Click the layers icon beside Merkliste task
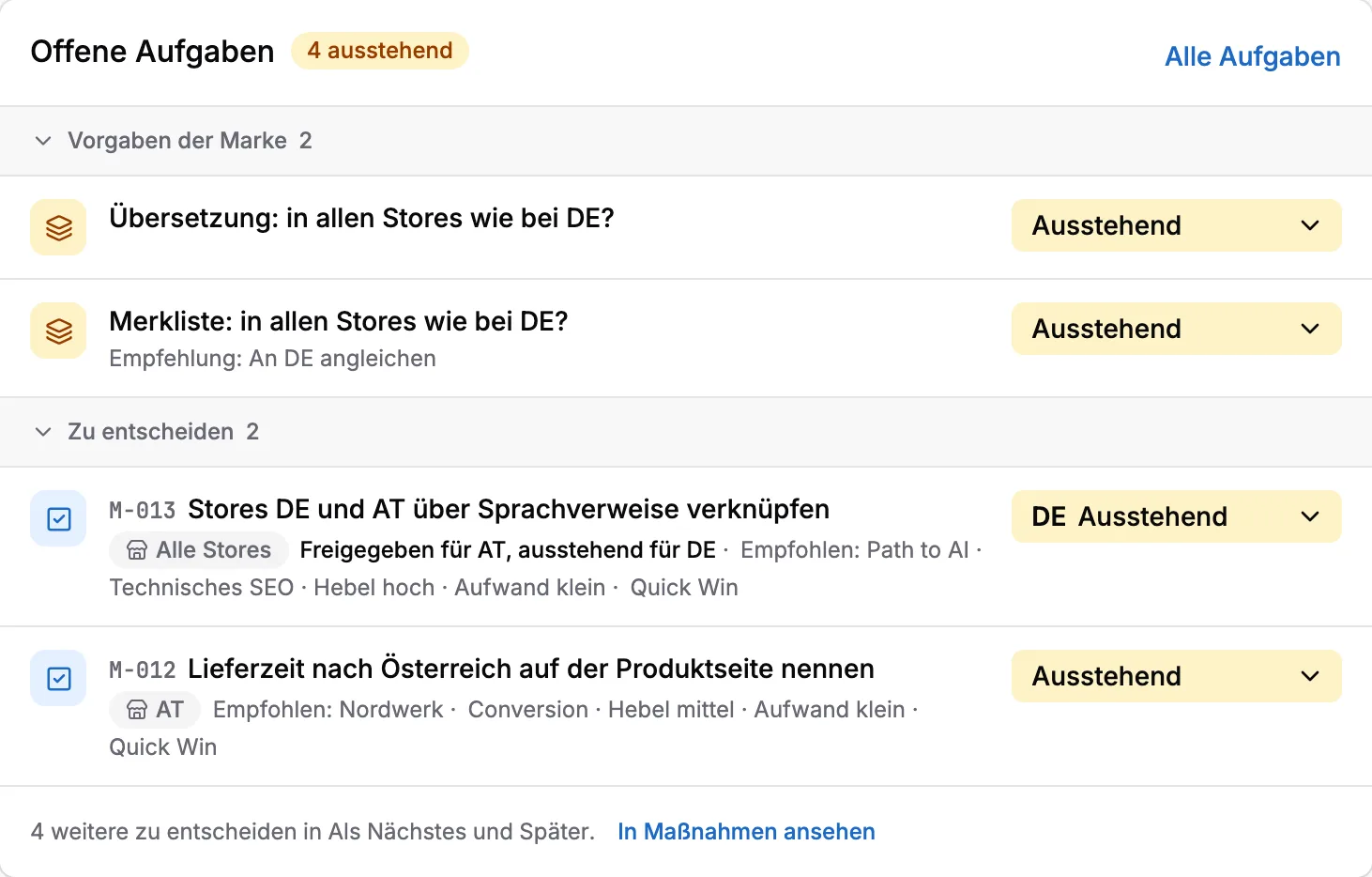This screenshot has width=1372, height=877. 58,331
